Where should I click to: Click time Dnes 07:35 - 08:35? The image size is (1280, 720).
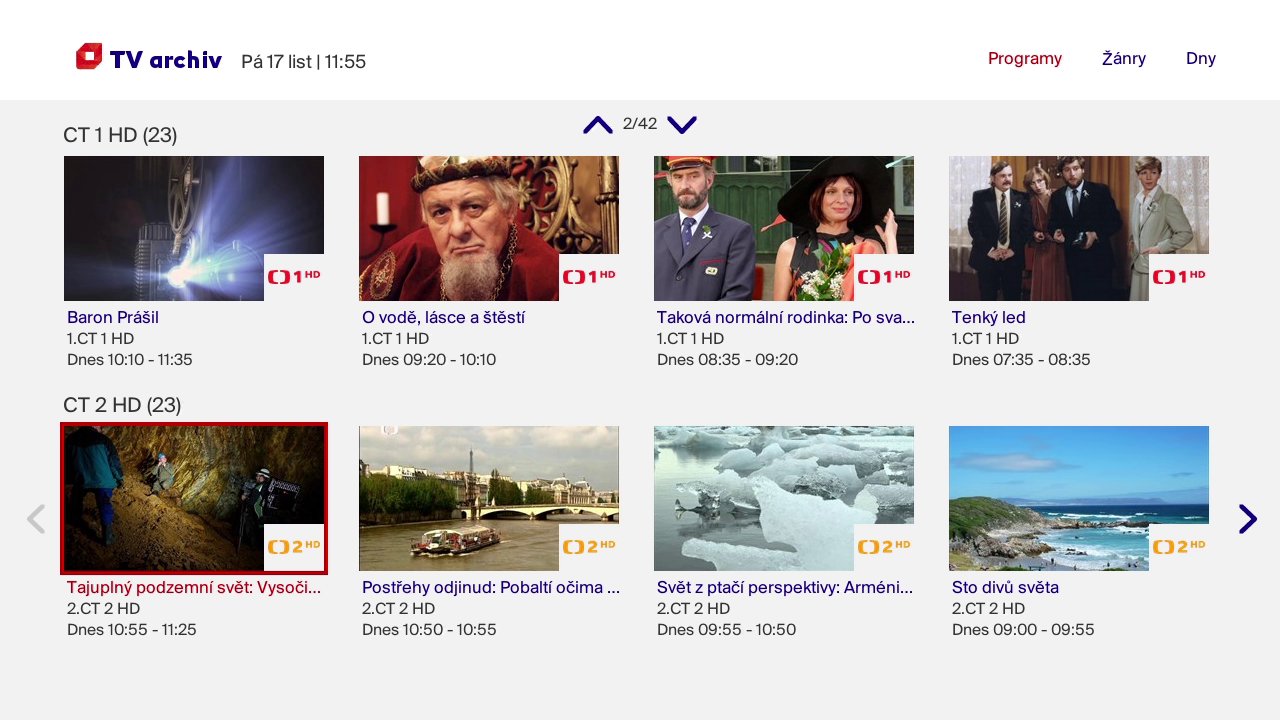coord(1021,359)
